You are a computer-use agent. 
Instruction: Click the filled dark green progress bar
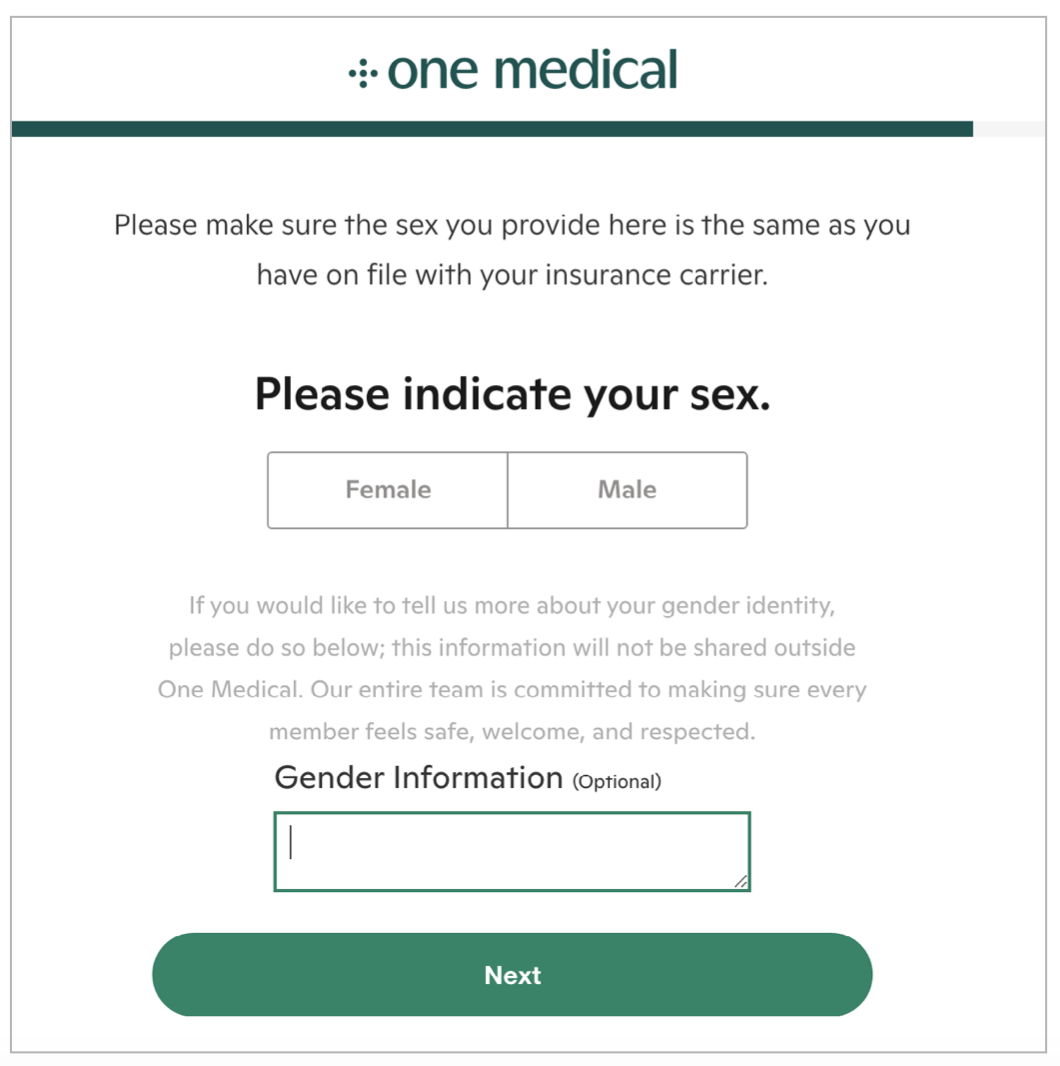pos(490,129)
